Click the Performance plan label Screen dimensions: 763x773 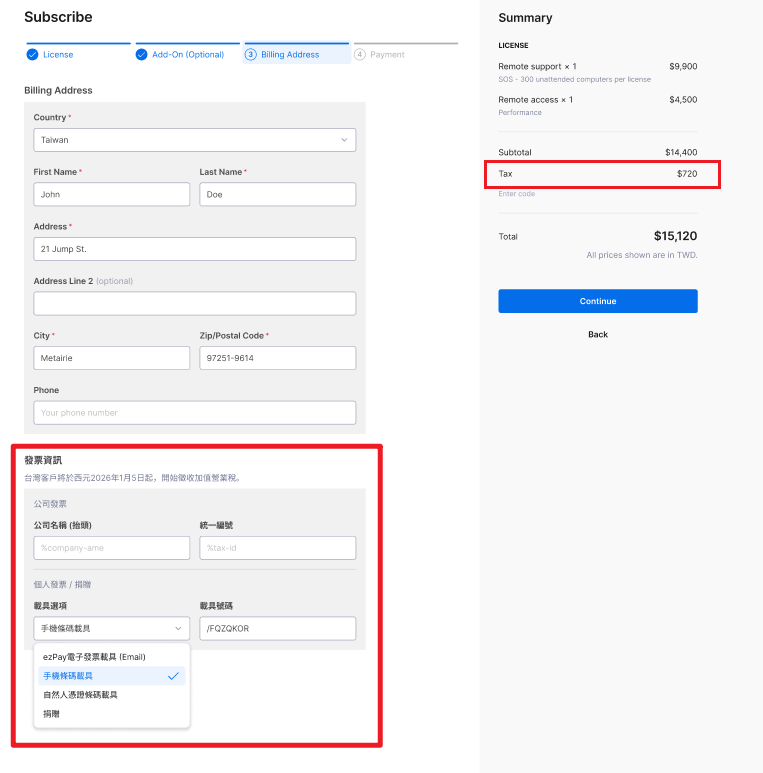pyautogui.click(x=520, y=112)
